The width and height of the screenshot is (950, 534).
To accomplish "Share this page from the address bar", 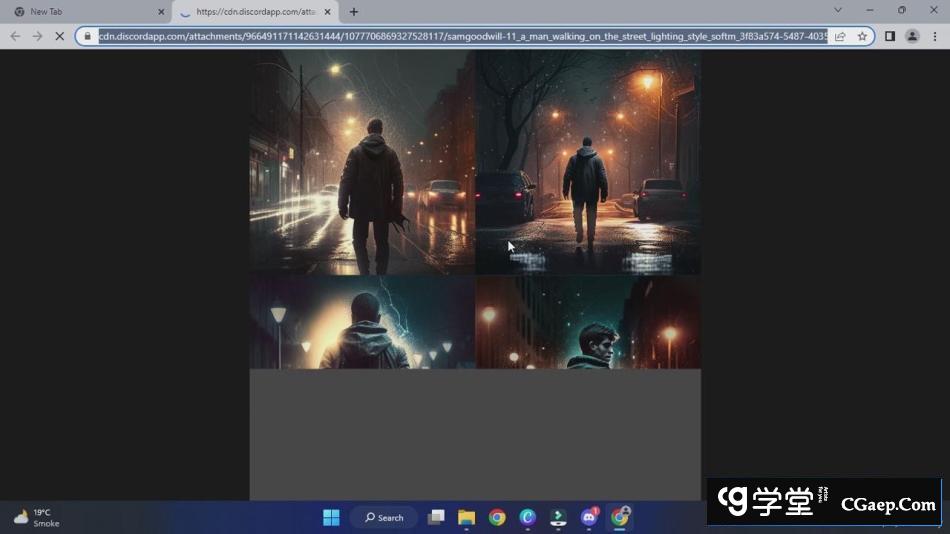I will pyautogui.click(x=840, y=36).
